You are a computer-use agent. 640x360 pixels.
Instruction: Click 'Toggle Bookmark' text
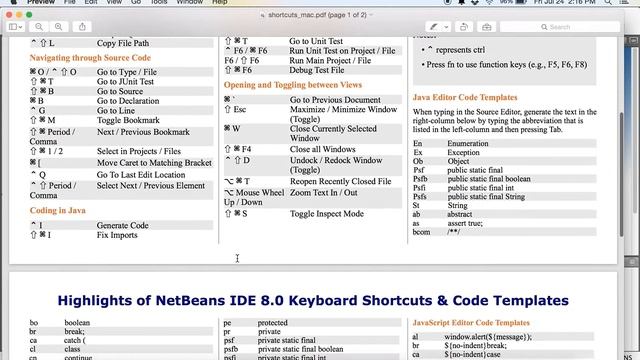(128, 120)
